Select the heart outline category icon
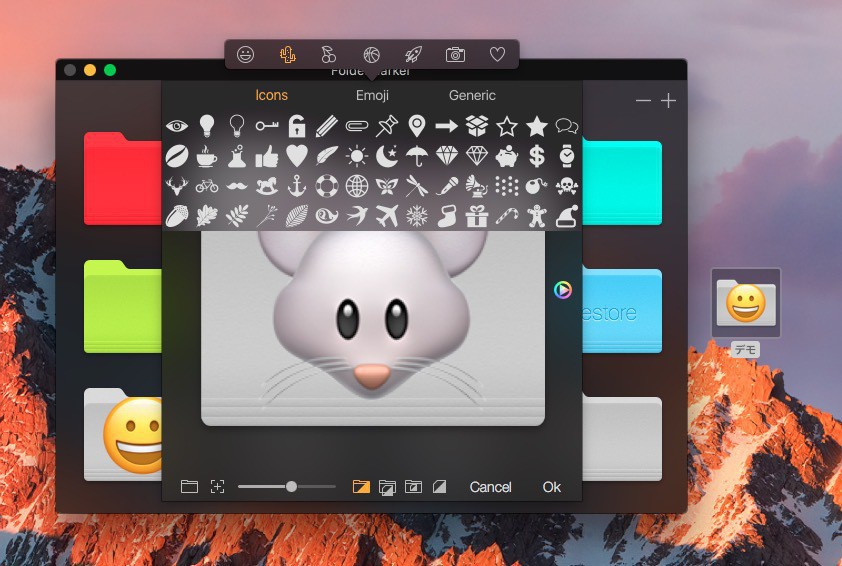The height and width of the screenshot is (566, 842). (497, 54)
